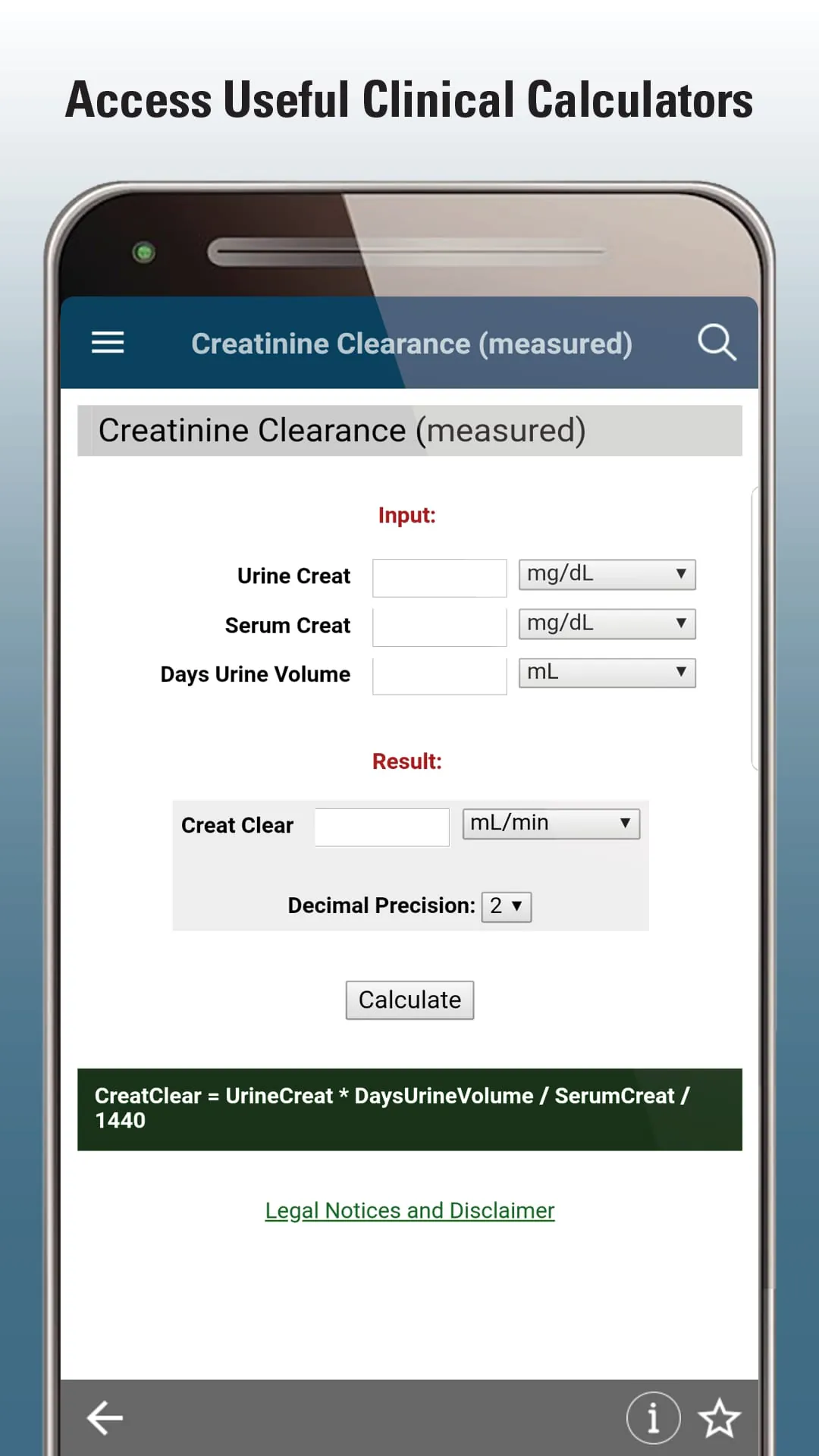The height and width of the screenshot is (1456, 819).
Task: Go back using the left arrow
Action: click(x=105, y=1417)
